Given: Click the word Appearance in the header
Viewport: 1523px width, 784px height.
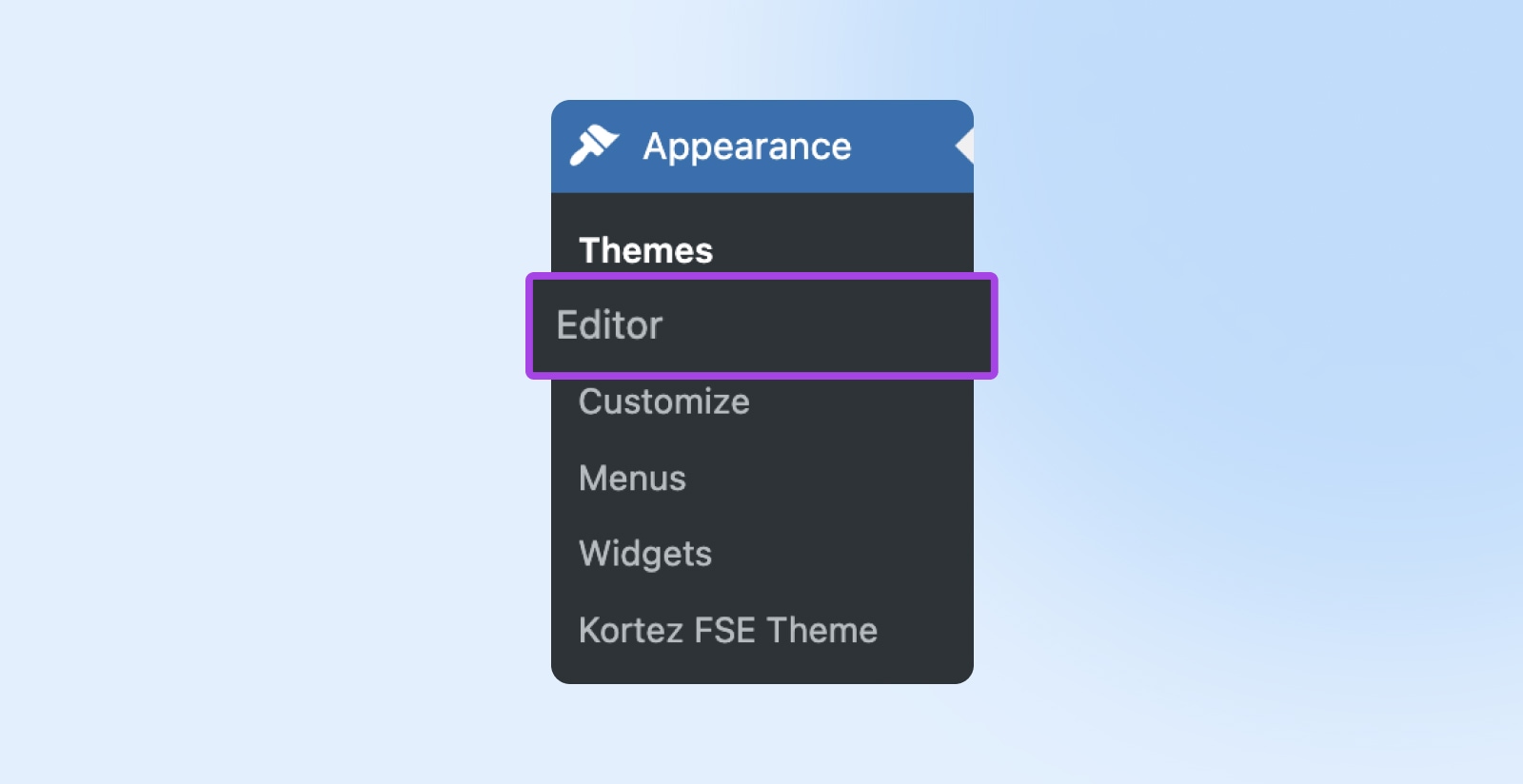Looking at the screenshot, I should click(x=746, y=147).
